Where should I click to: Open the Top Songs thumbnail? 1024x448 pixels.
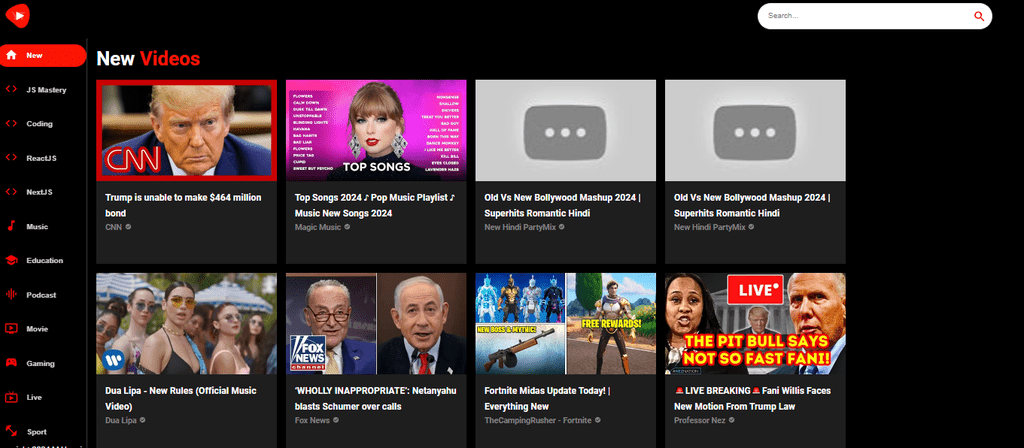coord(376,130)
